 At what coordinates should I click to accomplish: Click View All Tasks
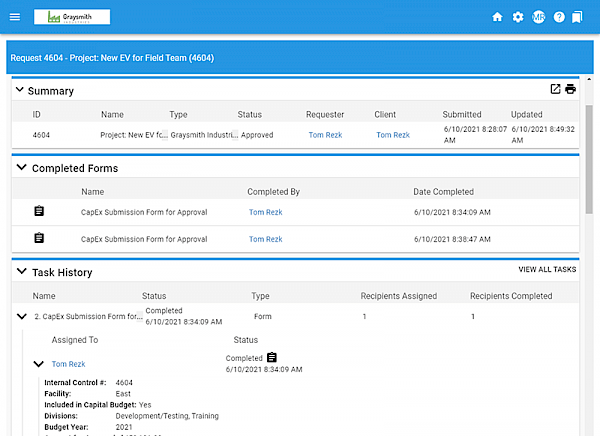(546, 270)
